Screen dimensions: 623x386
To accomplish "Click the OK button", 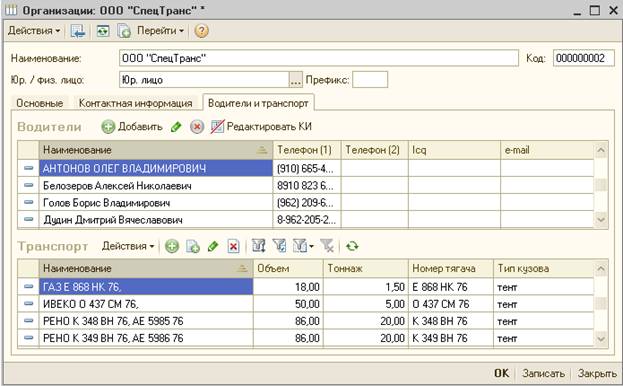I will point(501,373).
